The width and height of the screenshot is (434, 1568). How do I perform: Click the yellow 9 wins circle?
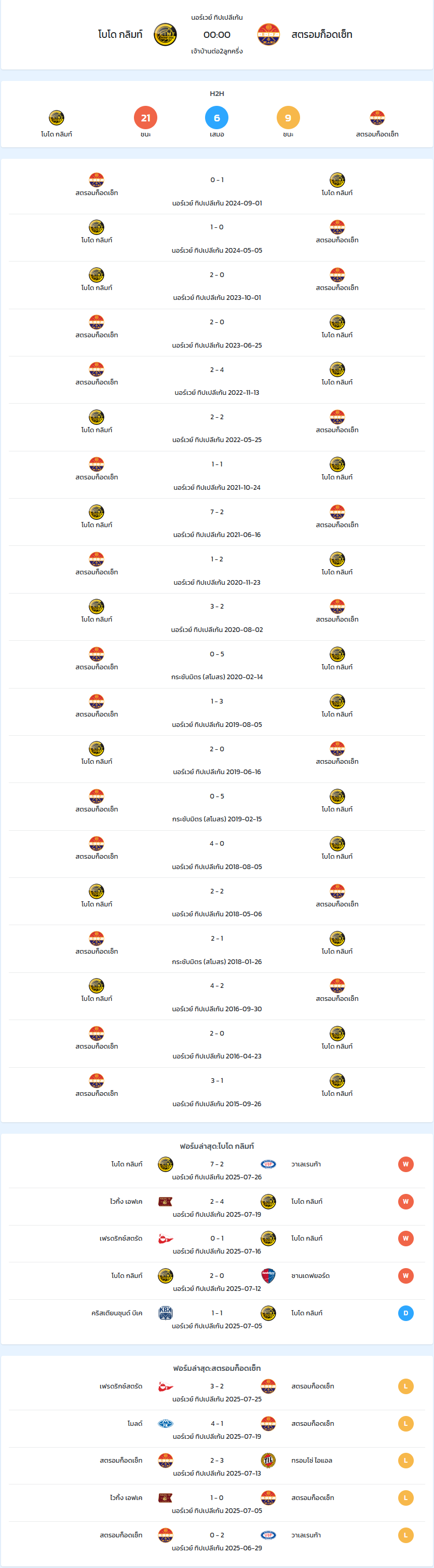pos(288,117)
